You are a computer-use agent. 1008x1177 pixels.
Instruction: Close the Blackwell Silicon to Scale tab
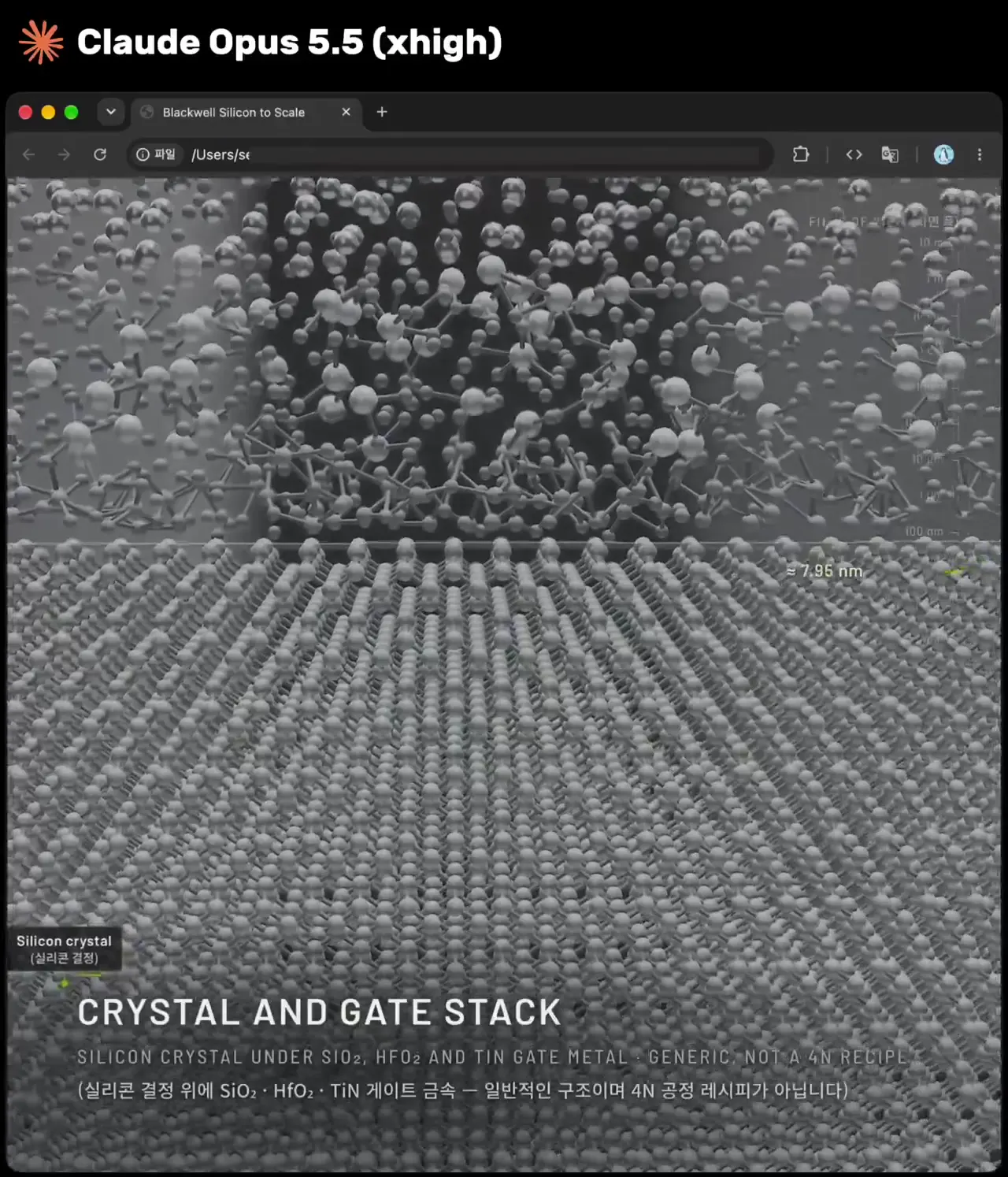346,112
